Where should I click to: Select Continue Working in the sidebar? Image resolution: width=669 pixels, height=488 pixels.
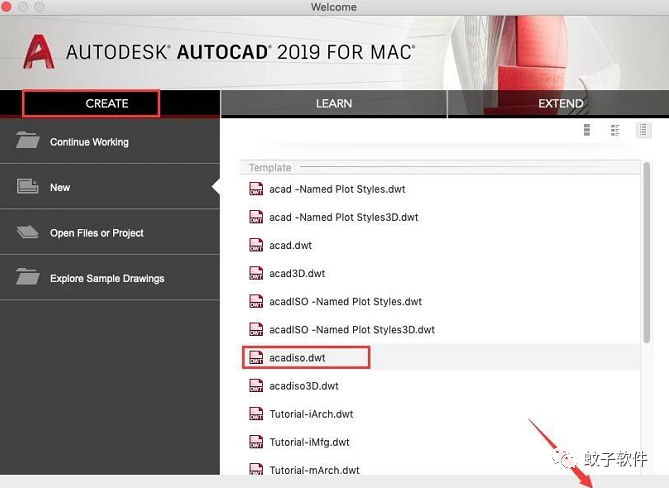[x=110, y=142]
